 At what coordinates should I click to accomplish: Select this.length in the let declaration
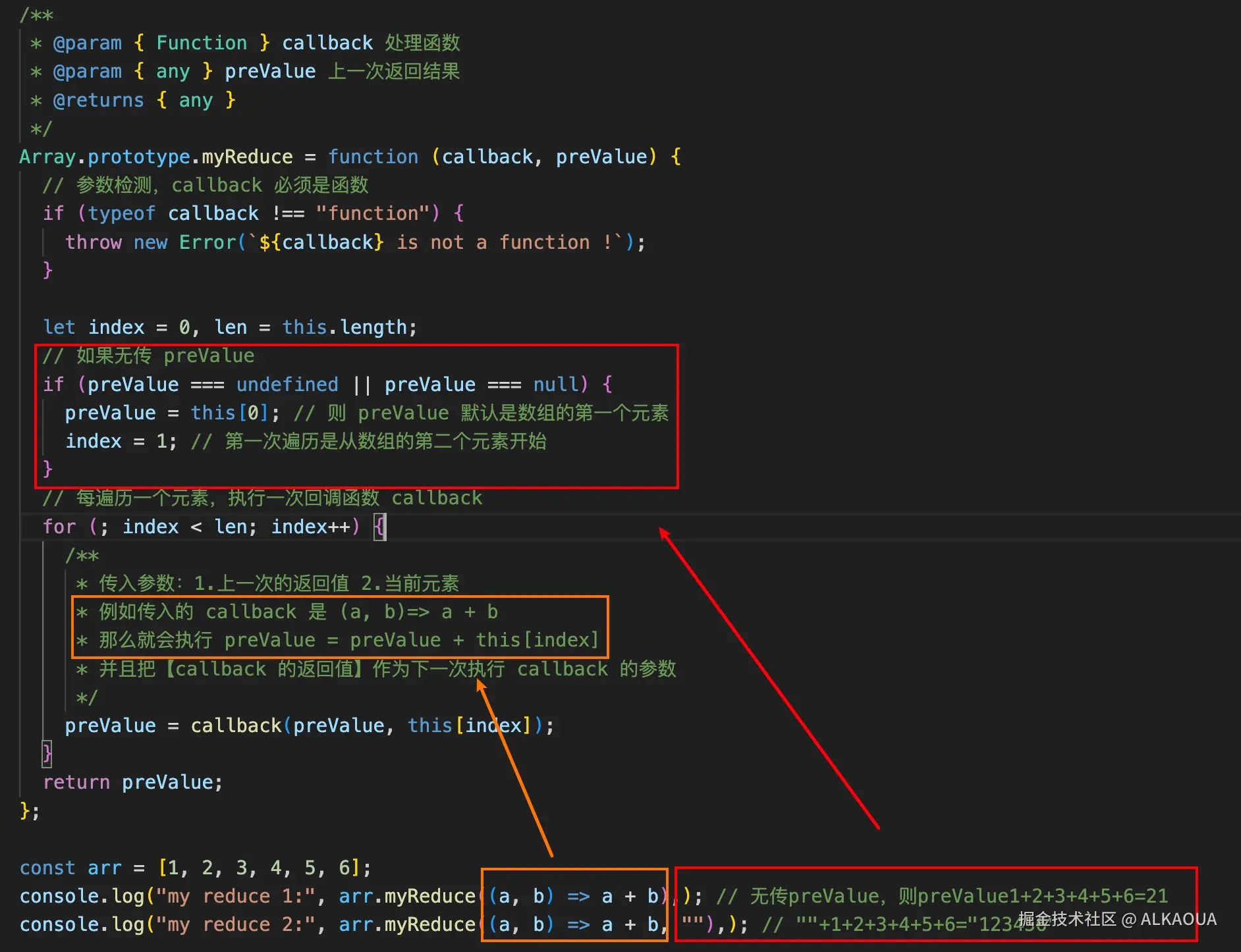point(345,327)
